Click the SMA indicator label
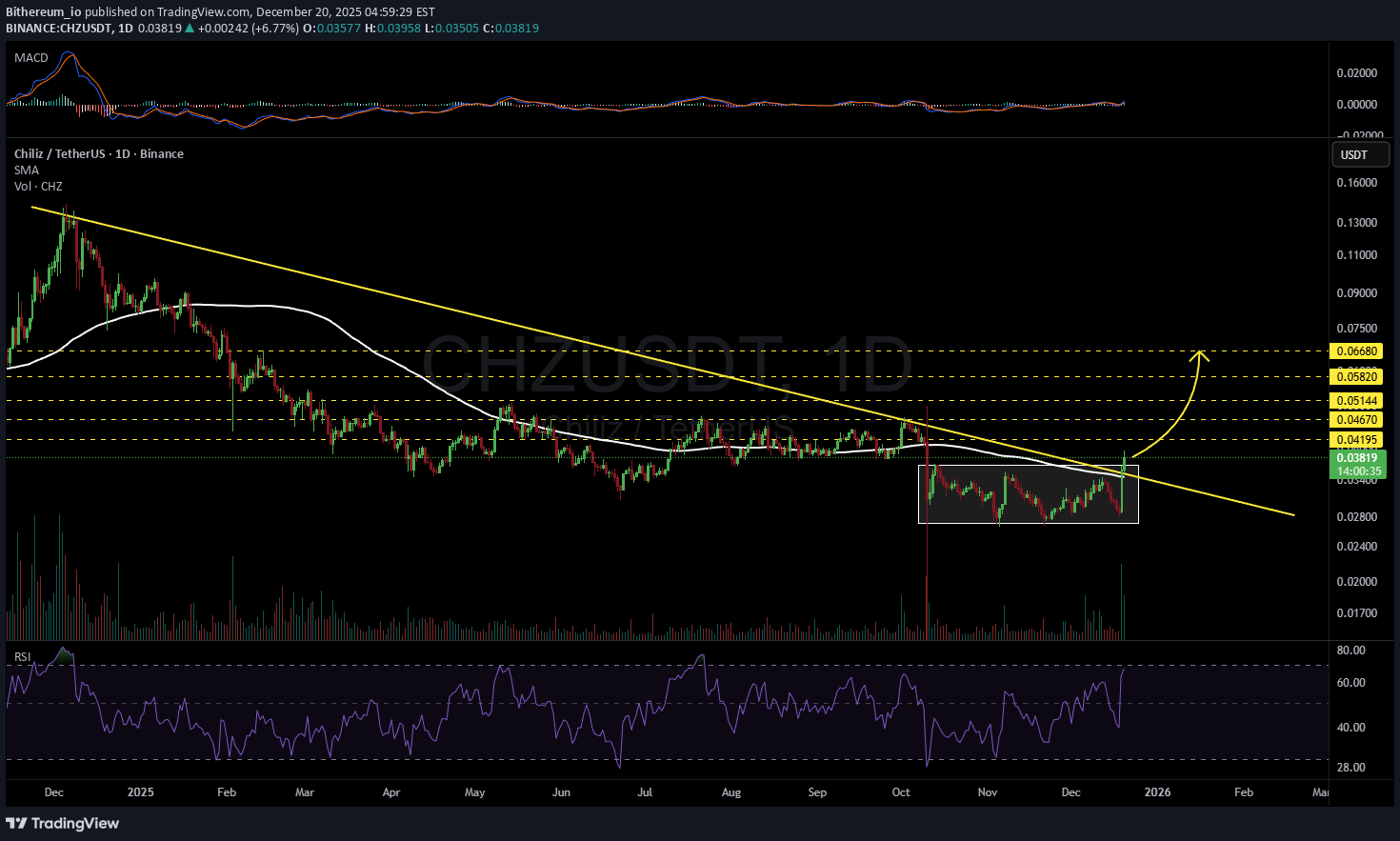The width and height of the screenshot is (1400, 841). click(27, 170)
